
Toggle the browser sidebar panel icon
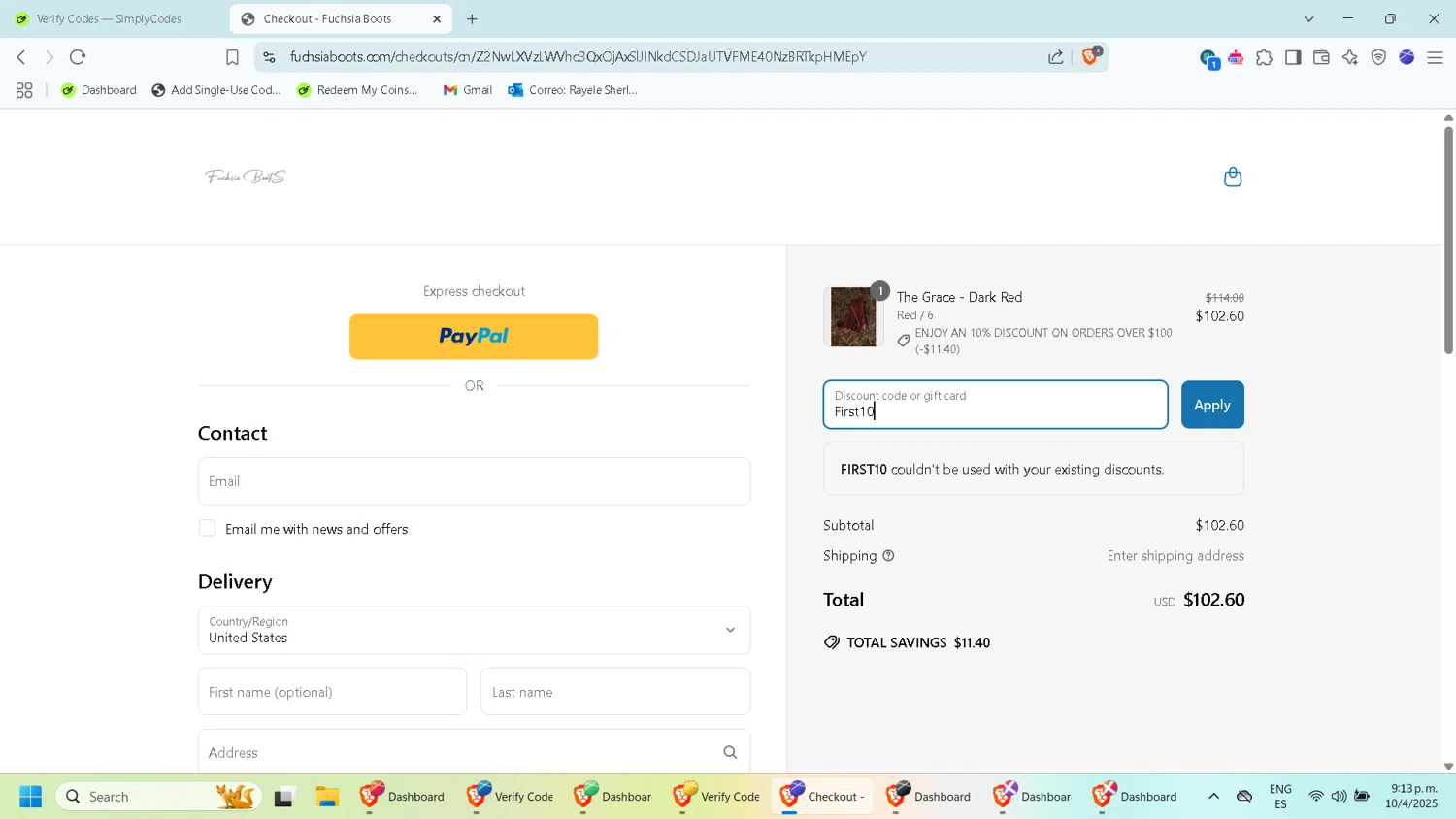pos(1293,58)
